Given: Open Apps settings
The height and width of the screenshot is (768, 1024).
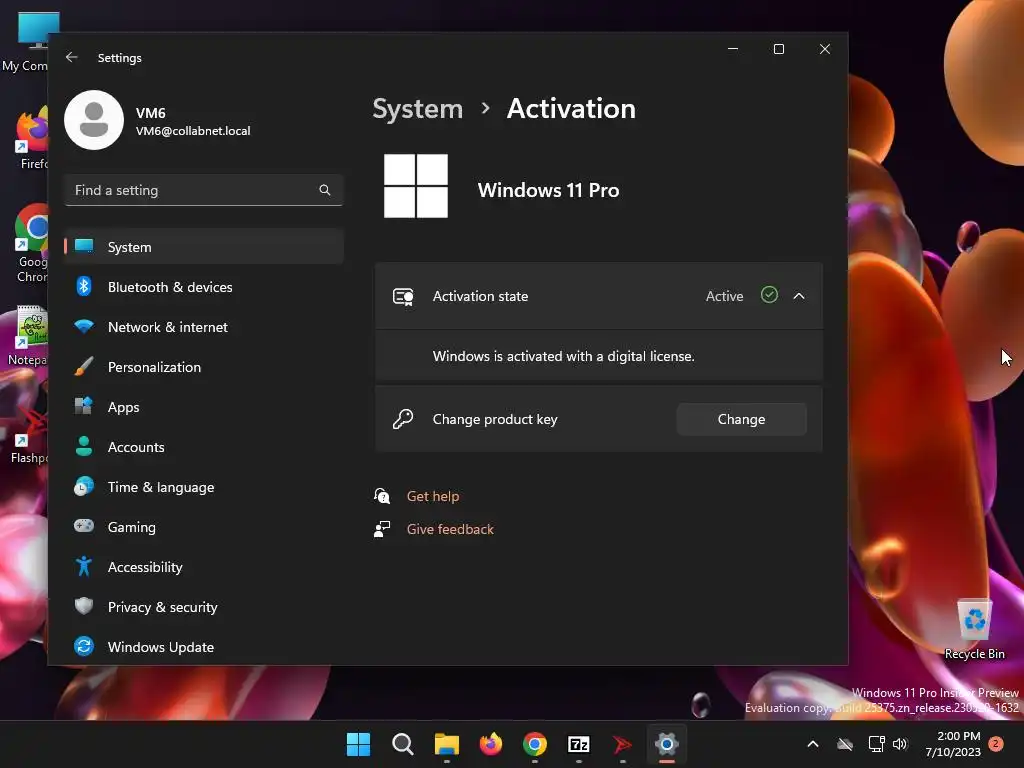Looking at the screenshot, I should click(x=204, y=407).
